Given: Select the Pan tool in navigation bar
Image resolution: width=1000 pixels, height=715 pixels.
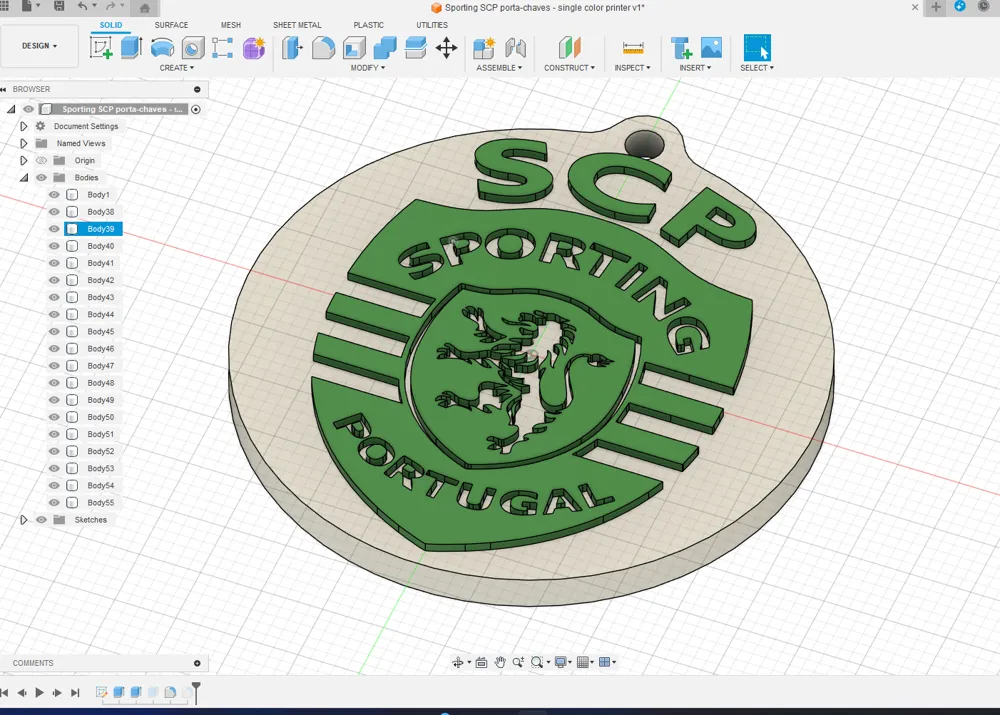Looking at the screenshot, I should [x=500, y=662].
